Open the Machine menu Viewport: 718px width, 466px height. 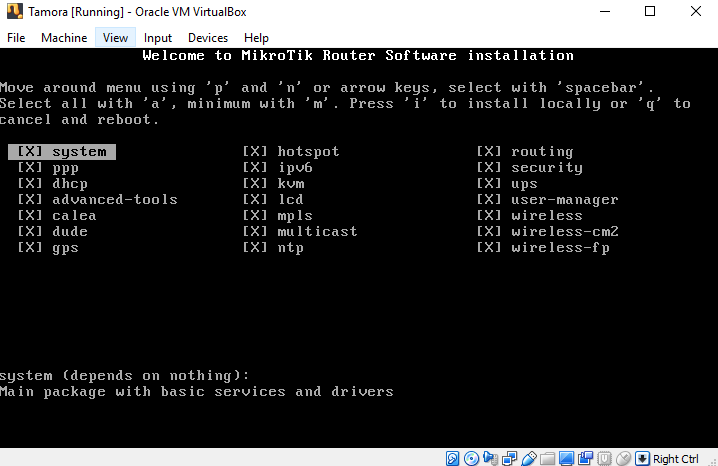[64, 38]
